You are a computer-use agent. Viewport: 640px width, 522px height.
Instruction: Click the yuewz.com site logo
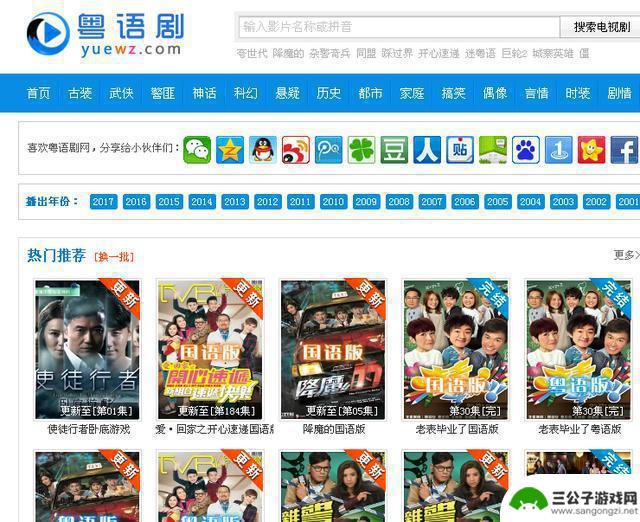(106, 34)
